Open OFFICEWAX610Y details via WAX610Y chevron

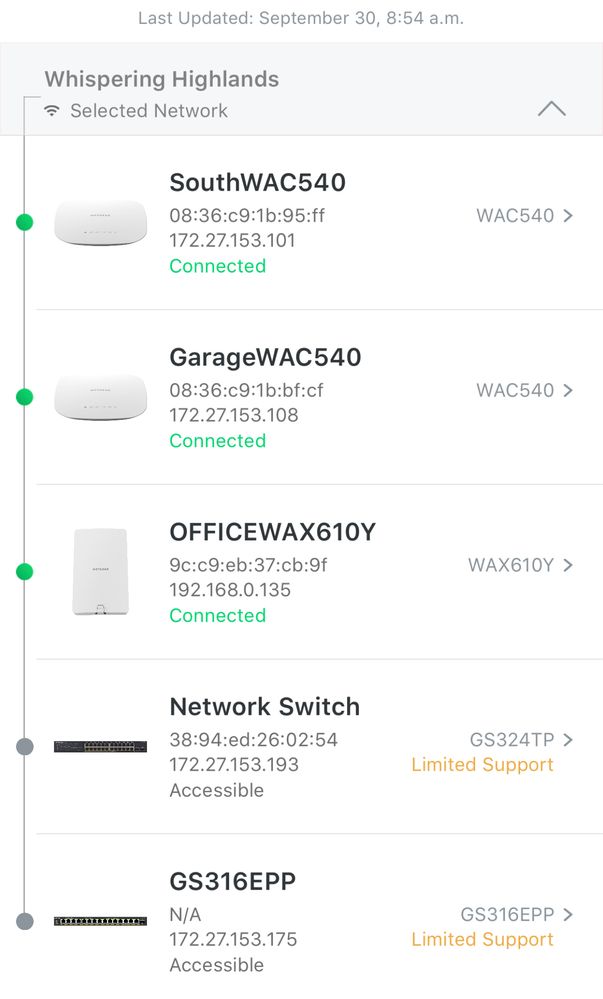568,565
